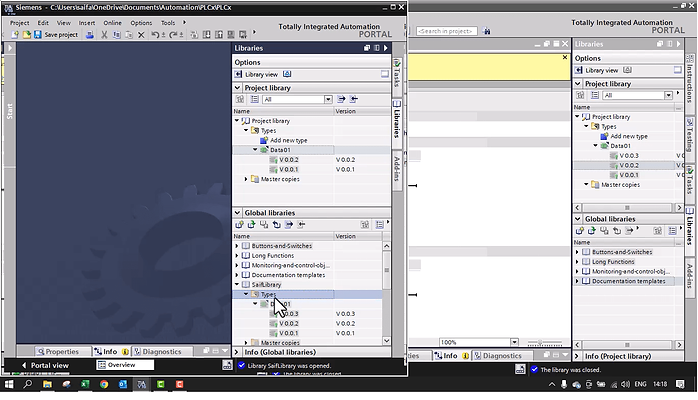Click the details view icon in Global libraries toolbar

click(379, 225)
